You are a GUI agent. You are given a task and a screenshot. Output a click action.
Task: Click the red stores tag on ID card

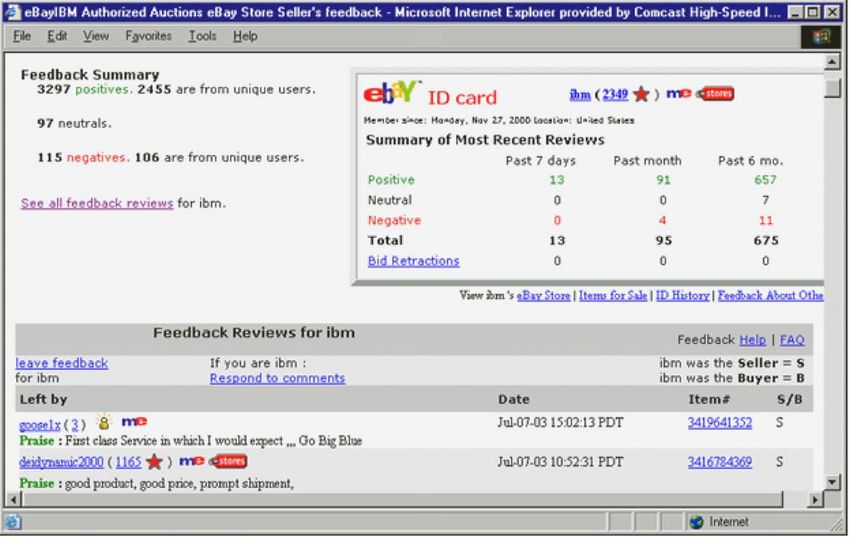(x=716, y=93)
